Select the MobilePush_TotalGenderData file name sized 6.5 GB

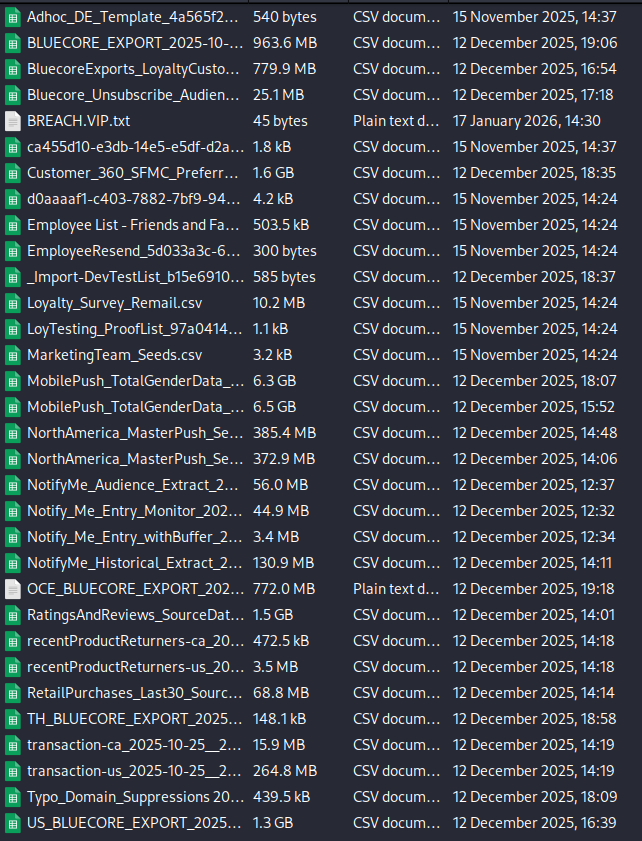click(134, 407)
